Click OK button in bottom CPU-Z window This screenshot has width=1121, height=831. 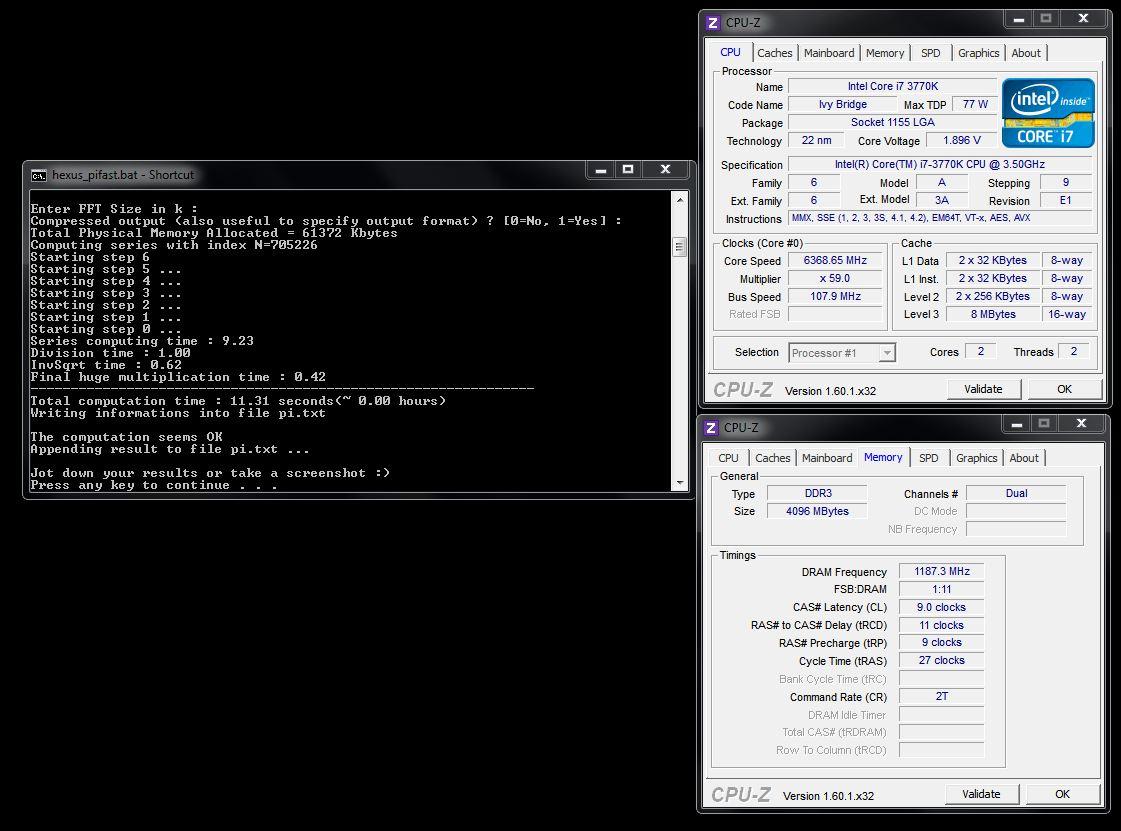click(x=1062, y=794)
